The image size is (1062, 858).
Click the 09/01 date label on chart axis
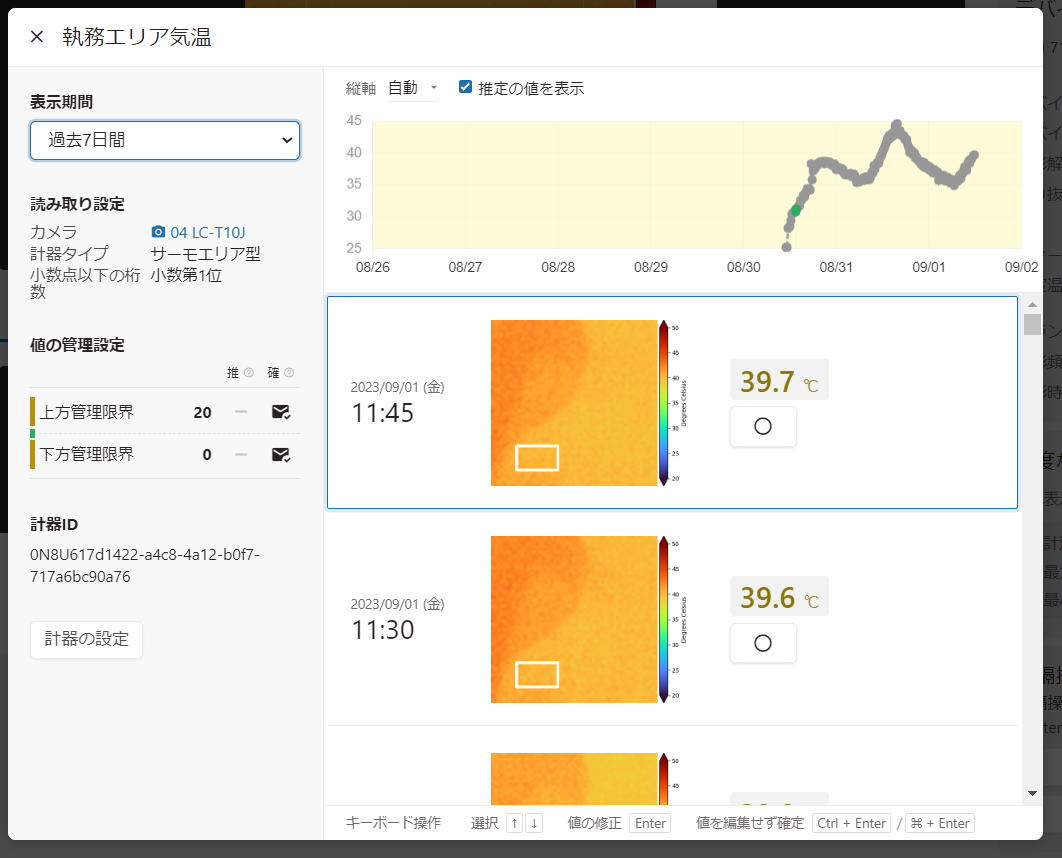[929, 267]
